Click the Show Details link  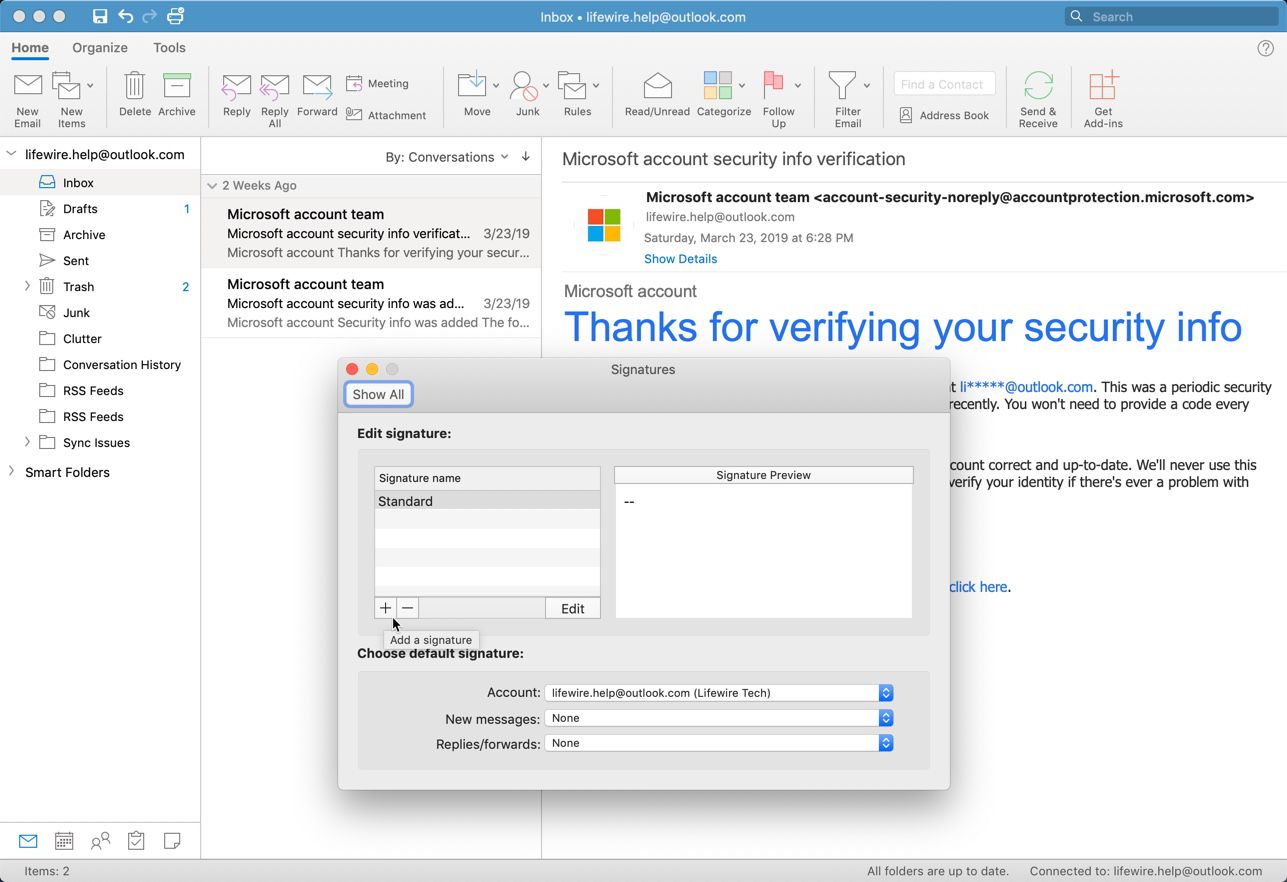(680, 259)
